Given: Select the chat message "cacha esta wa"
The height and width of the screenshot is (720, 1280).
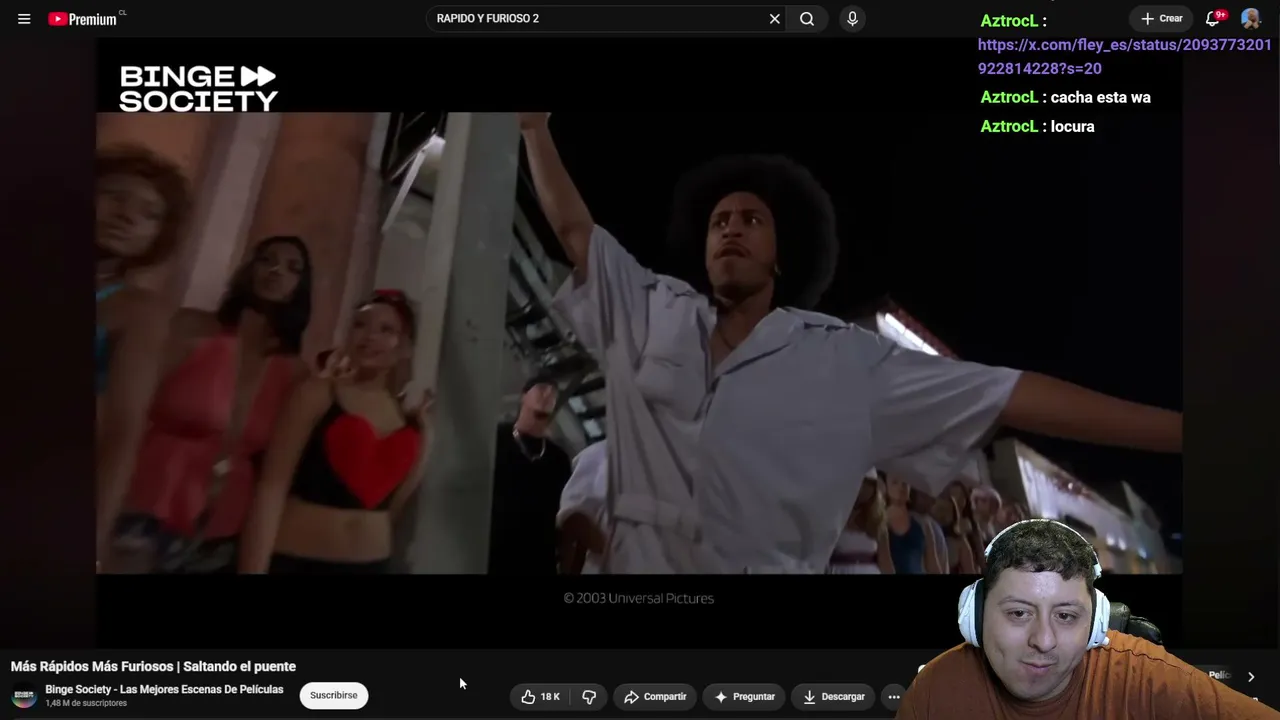Looking at the screenshot, I should pyautogui.click(x=1101, y=98).
